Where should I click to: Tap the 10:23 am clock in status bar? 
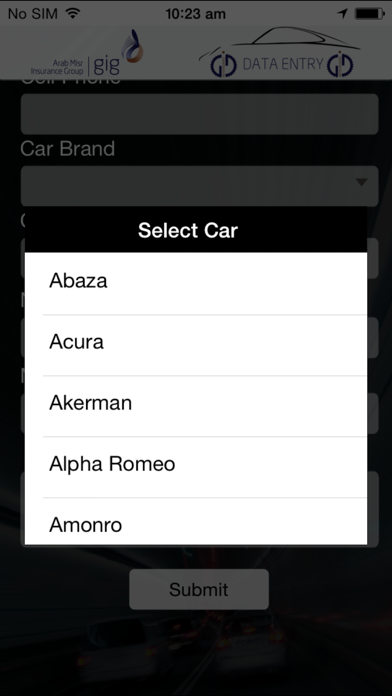tap(196, 14)
